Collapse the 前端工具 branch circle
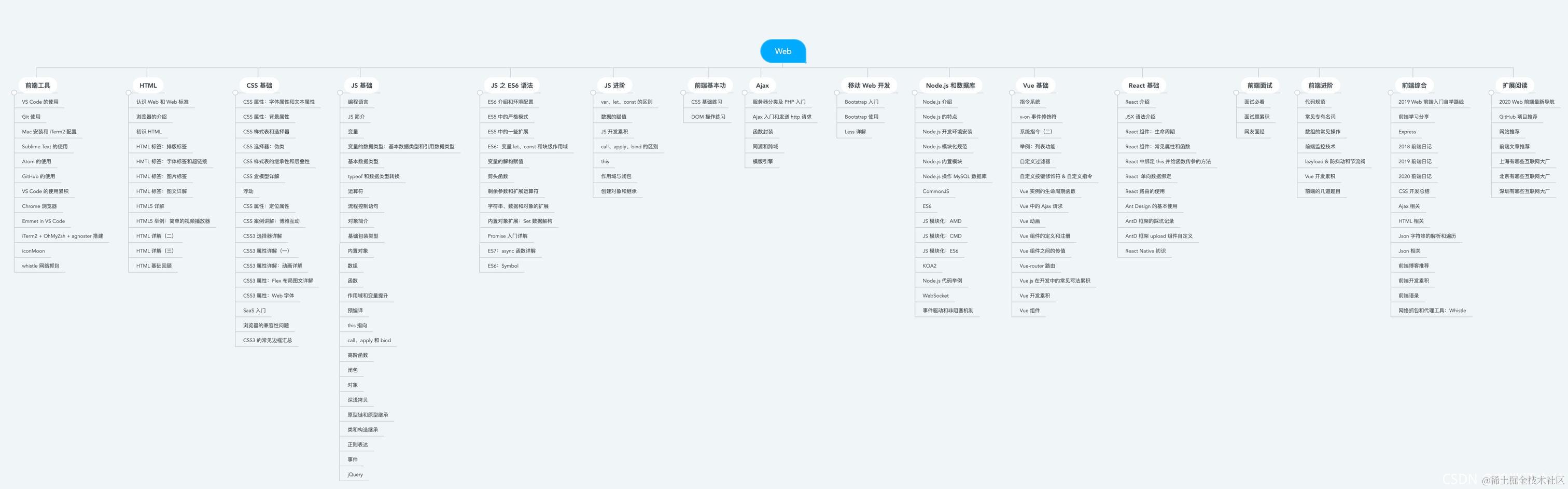The width and height of the screenshot is (1568, 489). (14, 93)
